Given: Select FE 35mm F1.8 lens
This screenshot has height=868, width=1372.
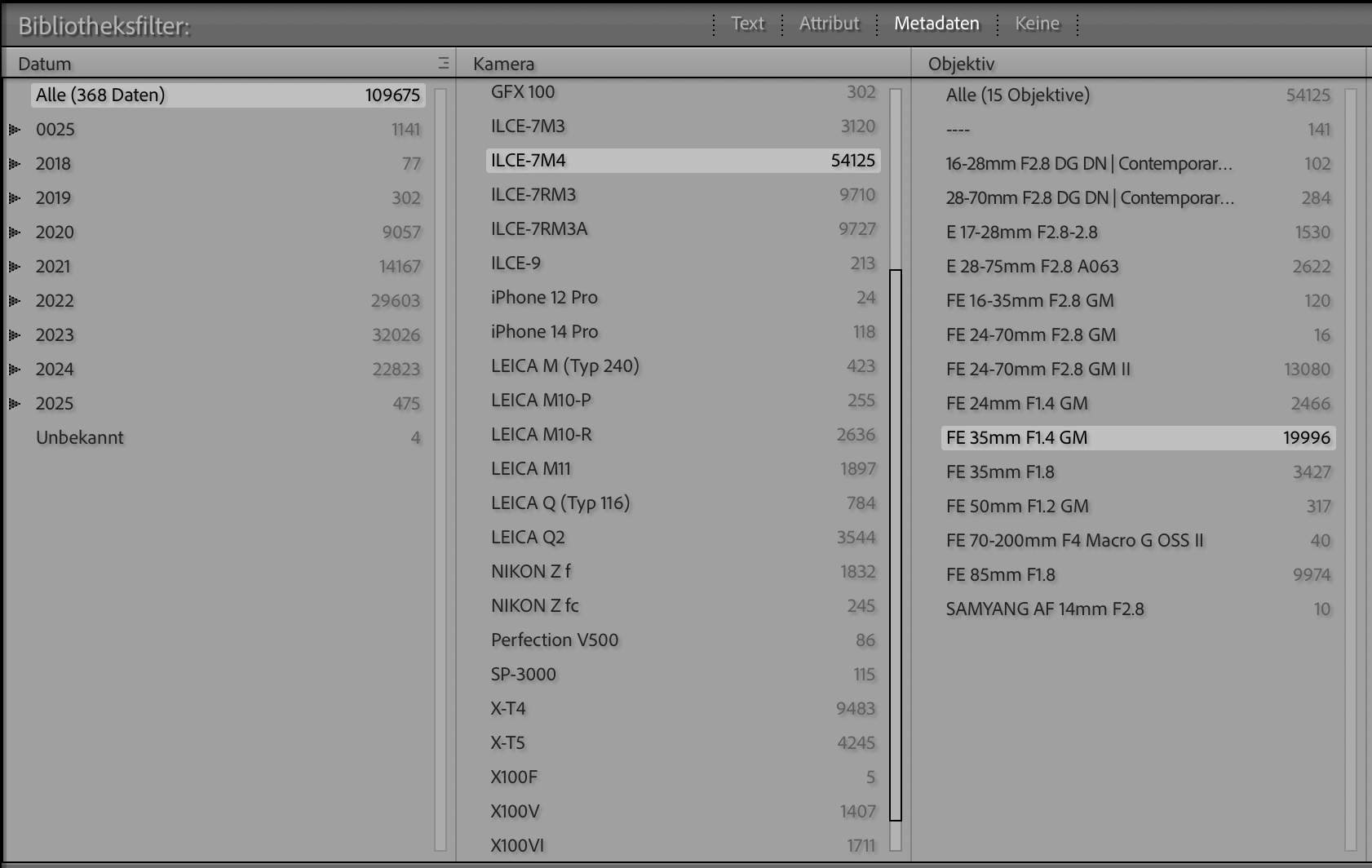Looking at the screenshot, I should pos(1139,472).
